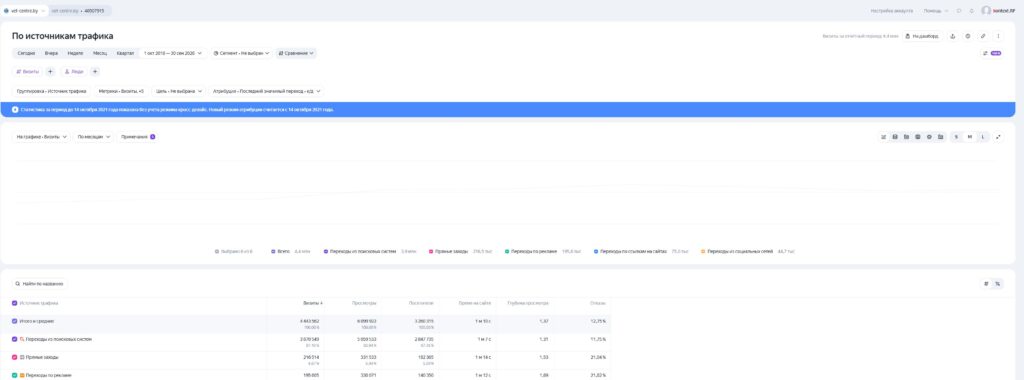Viewport: 1024px width, 380px height.
Task: Click Переходы из социальных сетей legend swatch
Action: point(703,251)
